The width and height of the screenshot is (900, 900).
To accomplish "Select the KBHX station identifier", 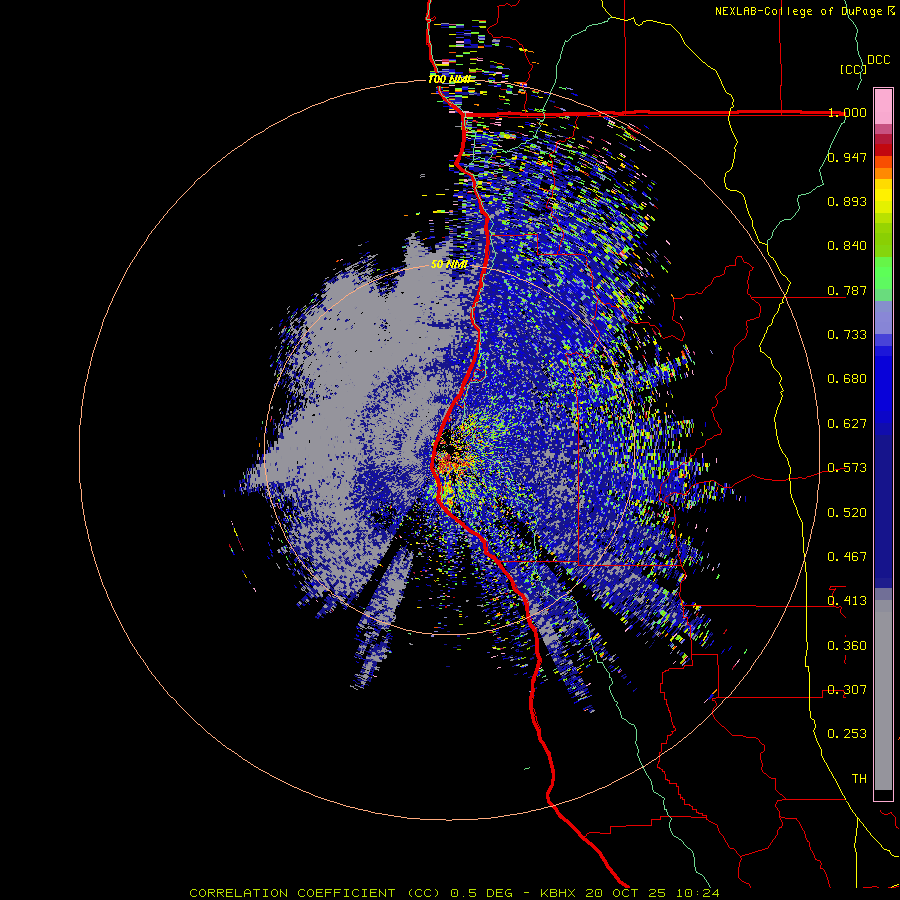I will 560,893.
